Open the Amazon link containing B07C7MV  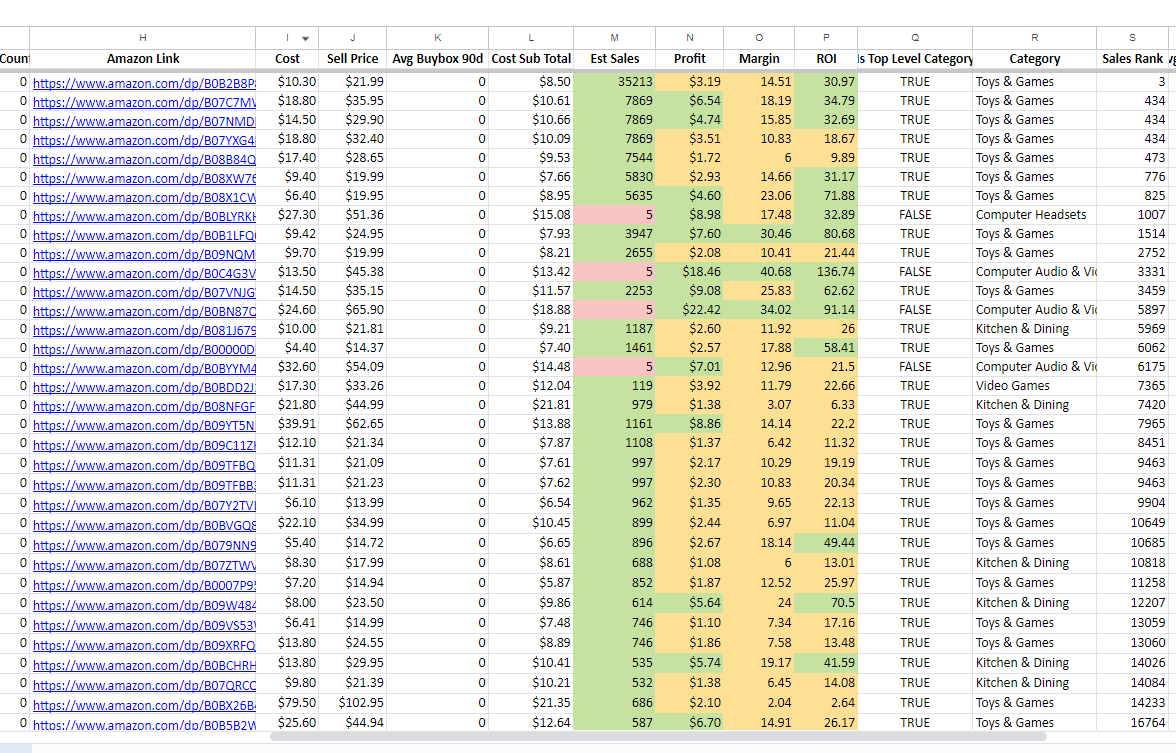pos(144,101)
